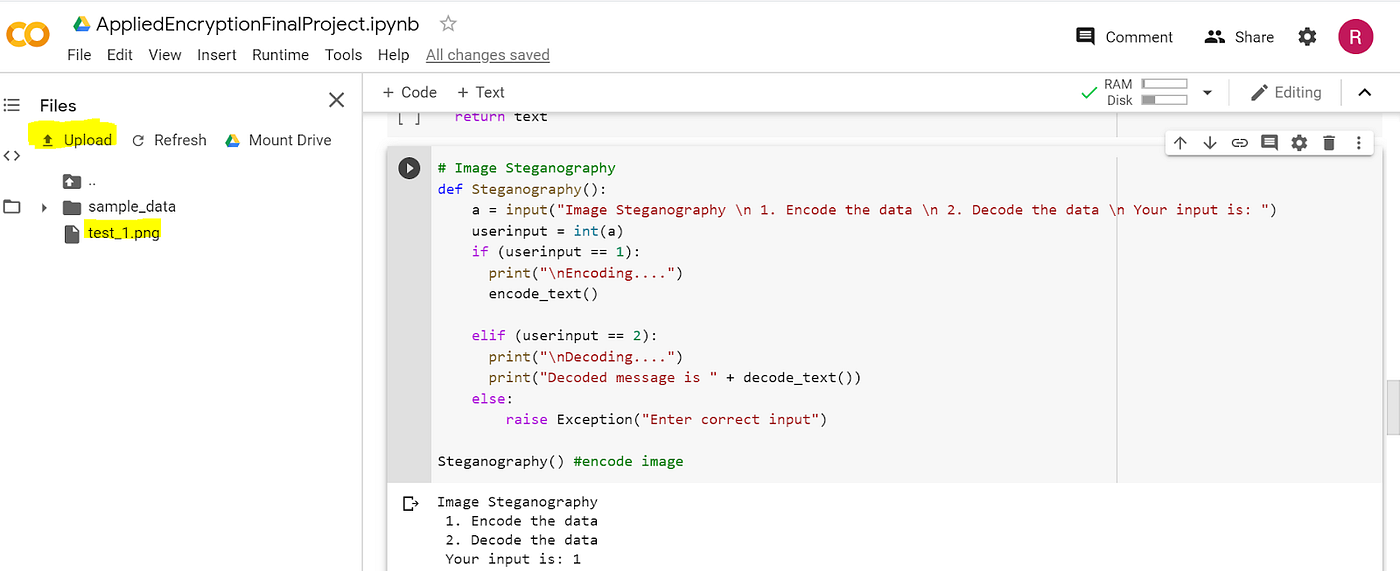
Task: Click the Upload button
Action: (75, 140)
